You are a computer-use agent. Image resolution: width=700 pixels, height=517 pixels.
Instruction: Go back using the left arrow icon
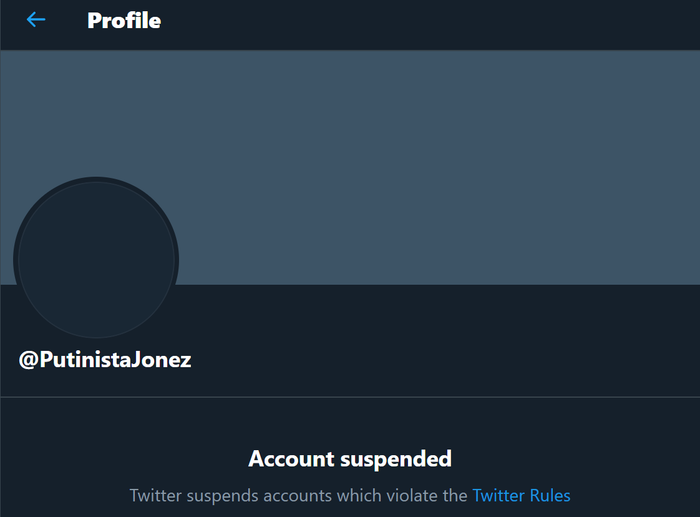36,20
